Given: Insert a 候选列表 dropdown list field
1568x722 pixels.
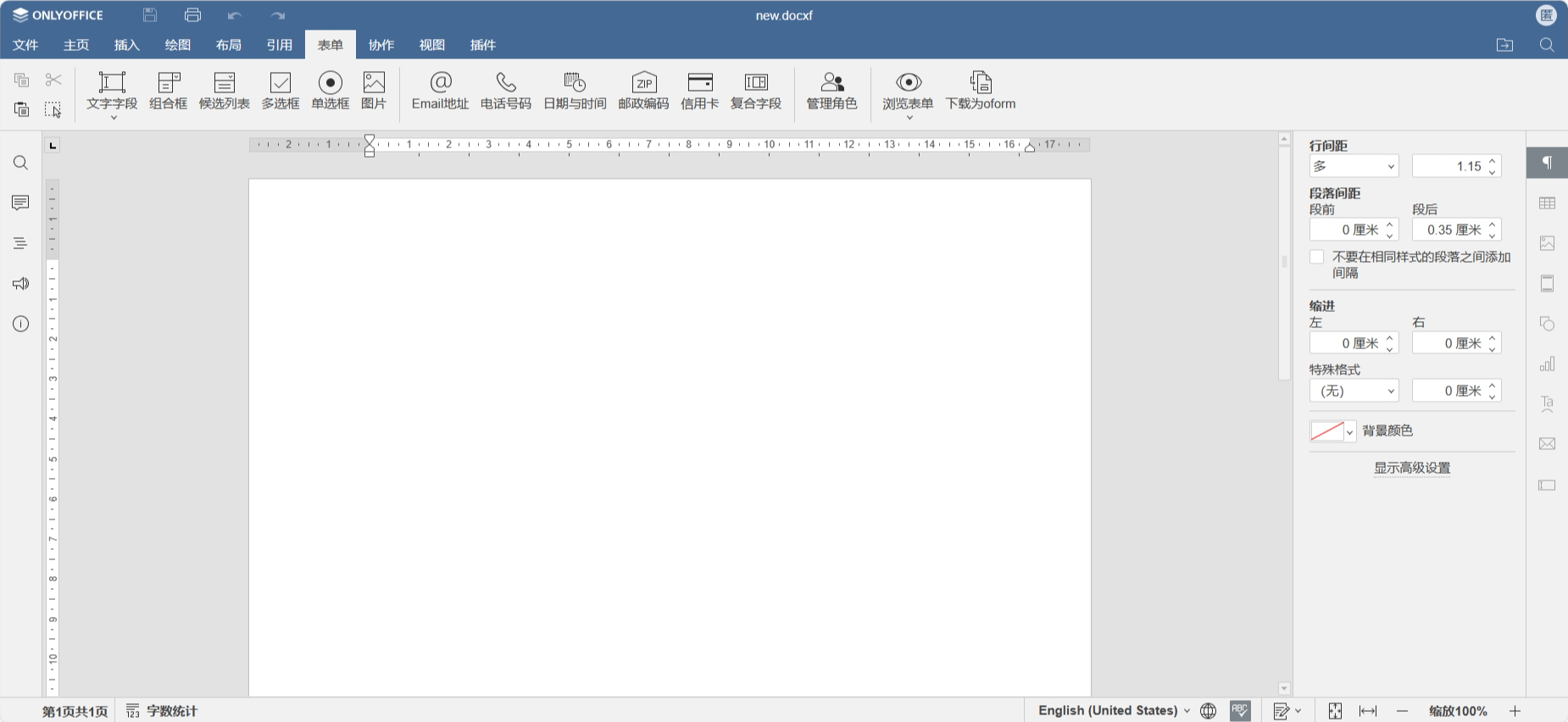Looking at the screenshot, I should click(225, 91).
